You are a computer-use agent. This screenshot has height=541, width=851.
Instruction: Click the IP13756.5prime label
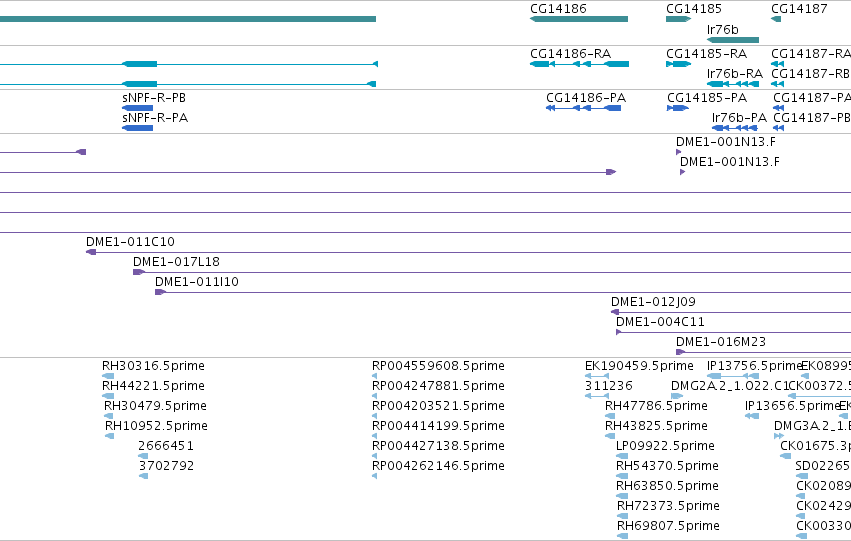point(754,366)
